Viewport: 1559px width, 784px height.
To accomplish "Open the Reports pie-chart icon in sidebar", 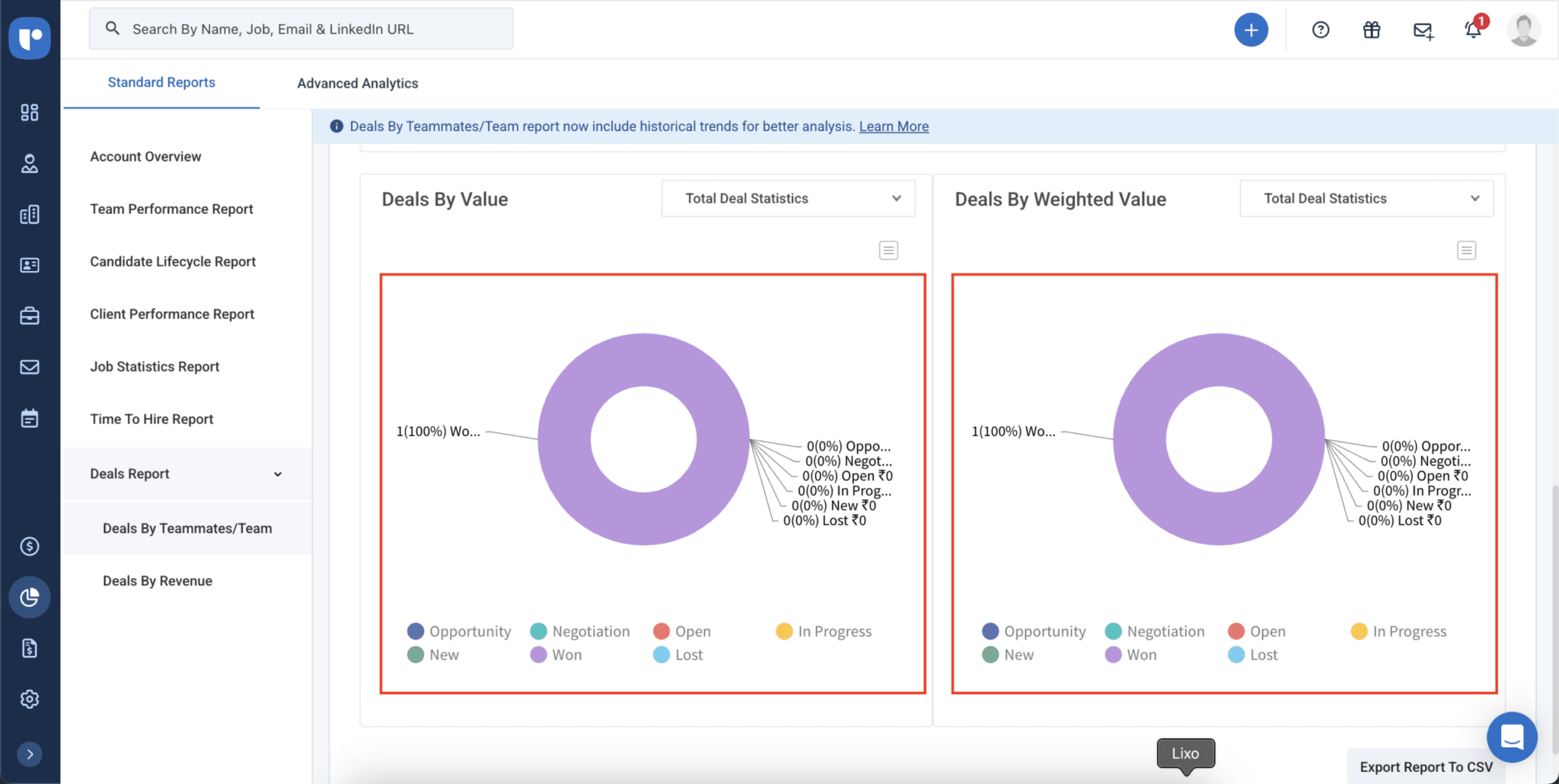I will 30,597.
